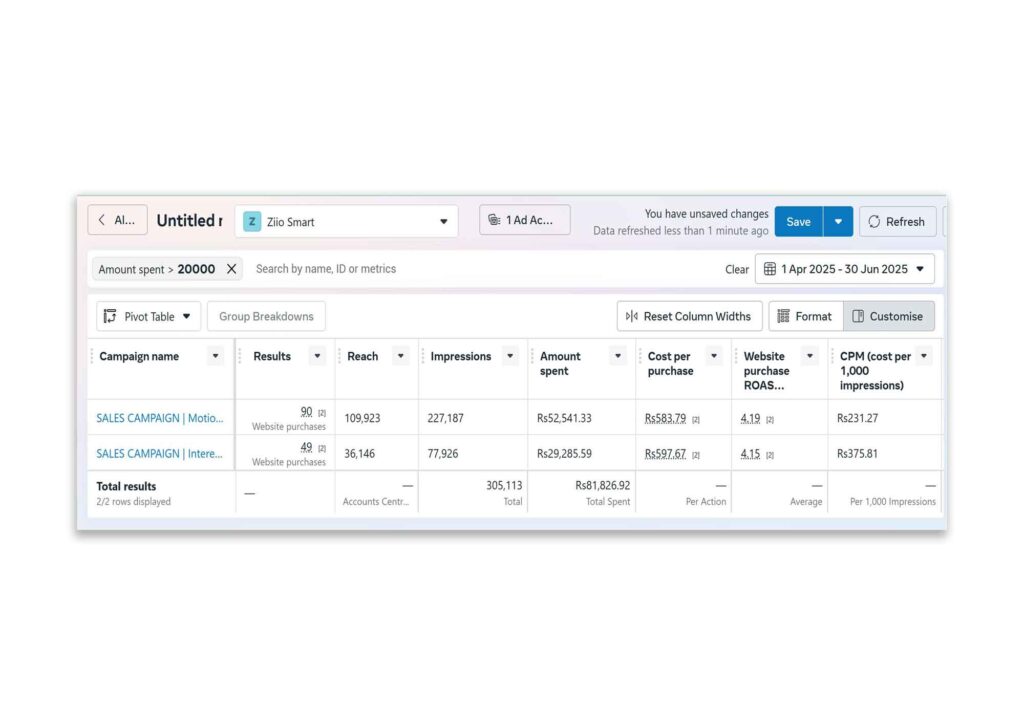Click the Results column drag handle
The width and height of the screenshot is (1024, 728).
(240, 356)
